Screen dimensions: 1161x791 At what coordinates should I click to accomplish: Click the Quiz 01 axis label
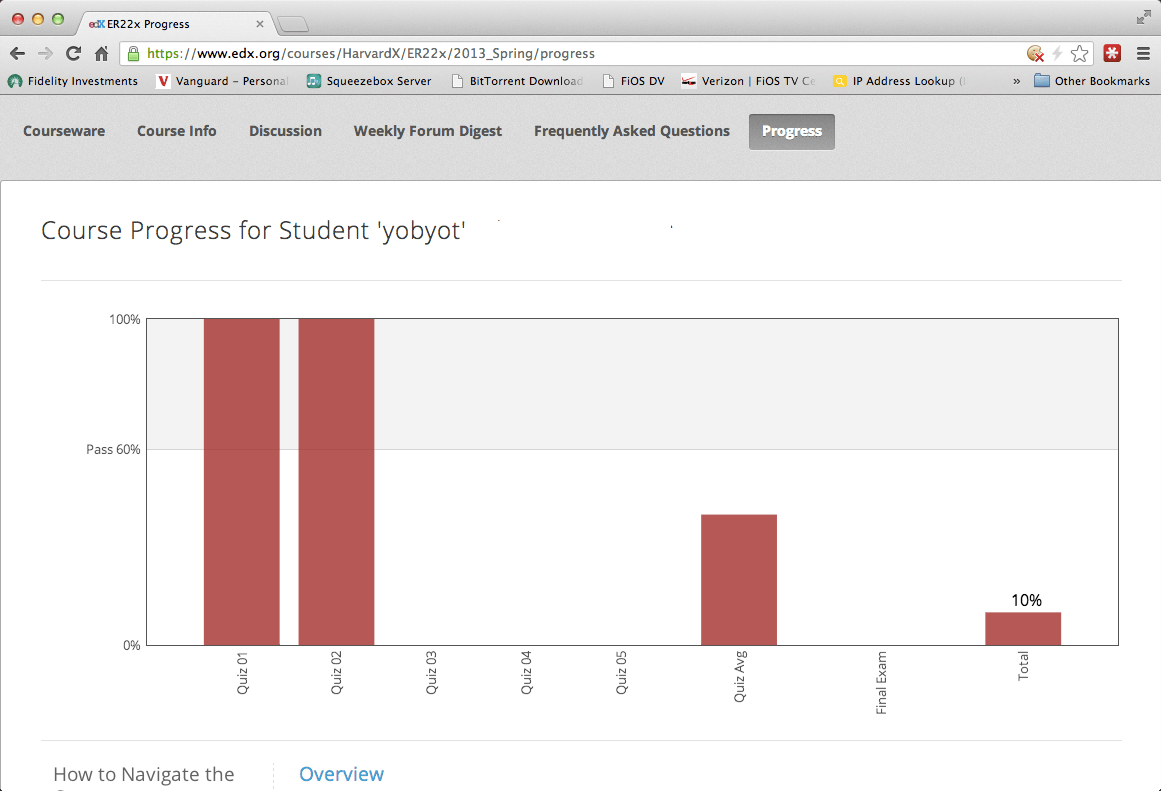point(242,672)
